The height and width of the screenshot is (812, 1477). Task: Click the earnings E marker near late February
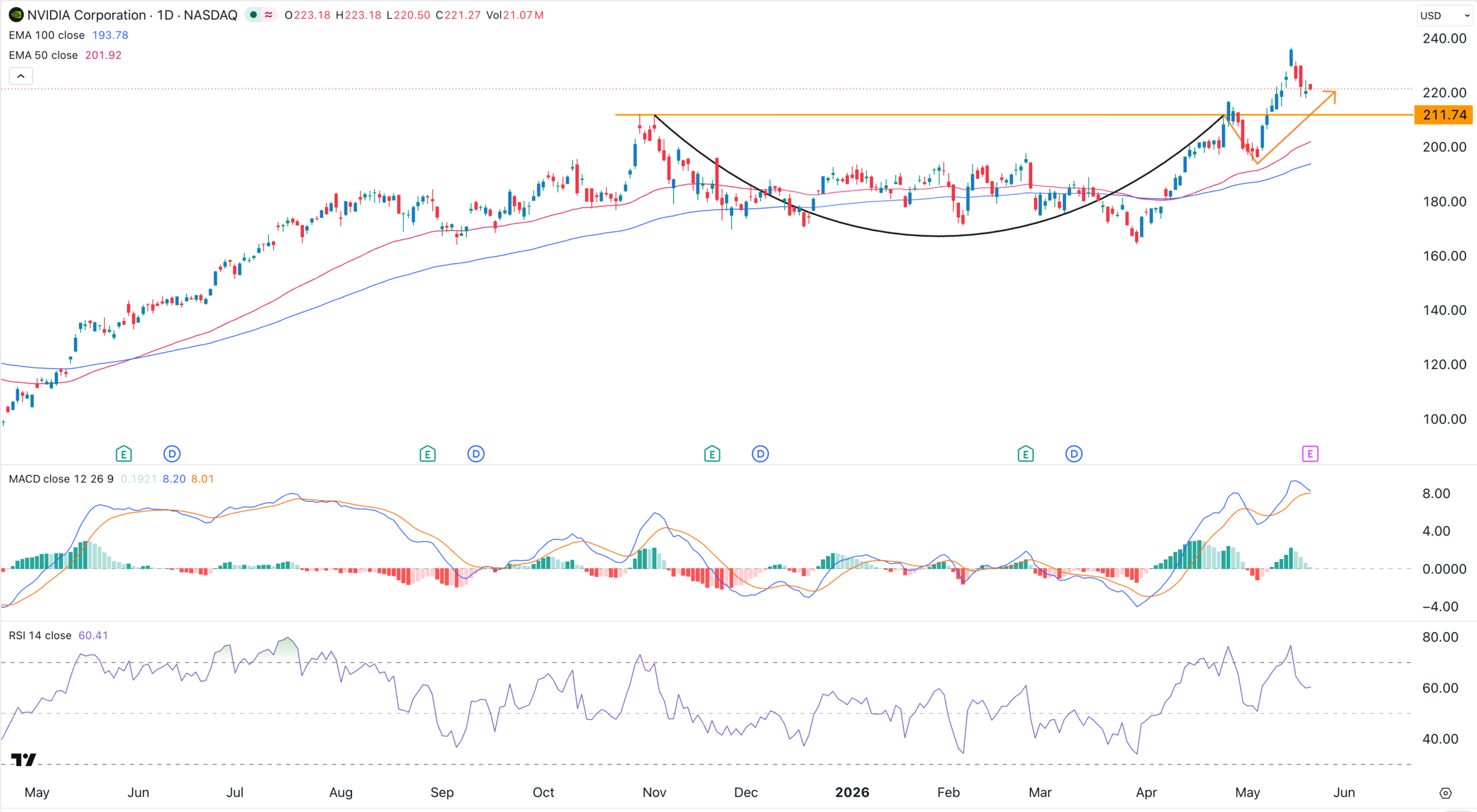coord(1025,454)
